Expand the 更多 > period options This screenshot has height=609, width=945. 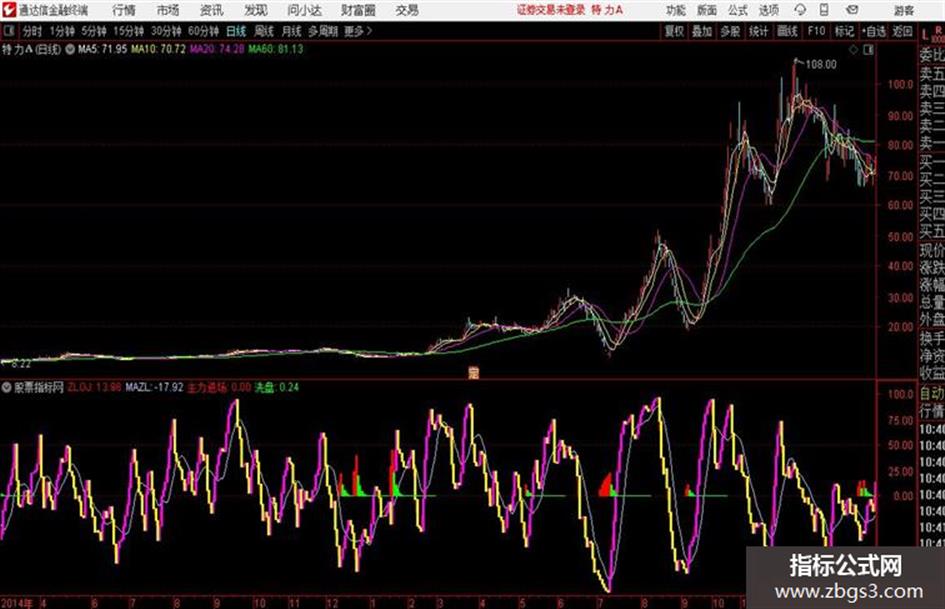click(x=358, y=31)
